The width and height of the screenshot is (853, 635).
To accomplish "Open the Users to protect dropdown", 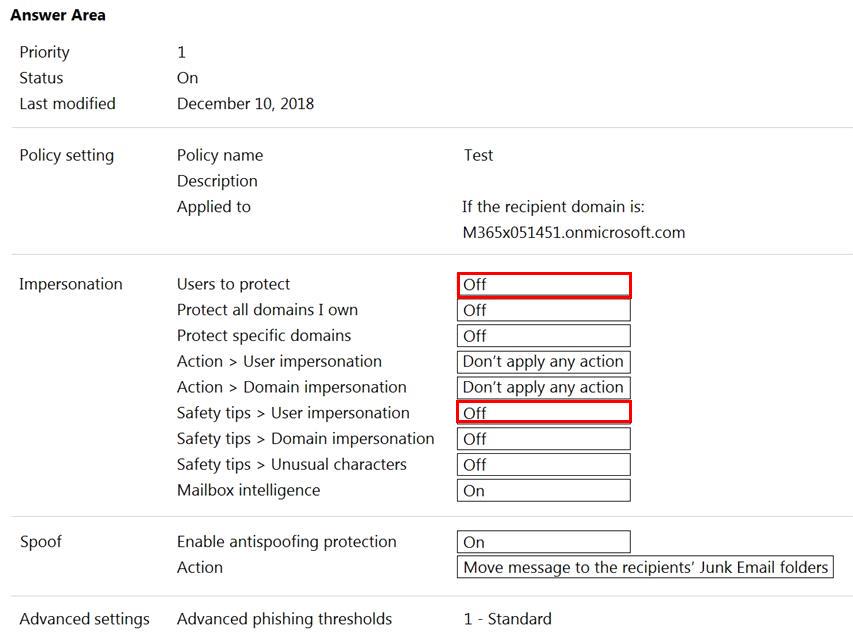I will coord(544,285).
